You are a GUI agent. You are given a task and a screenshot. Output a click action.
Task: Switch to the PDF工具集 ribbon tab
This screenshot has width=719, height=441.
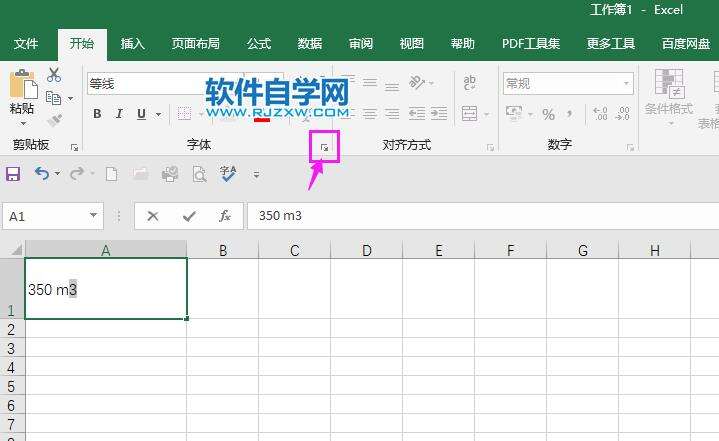[531, 44]
